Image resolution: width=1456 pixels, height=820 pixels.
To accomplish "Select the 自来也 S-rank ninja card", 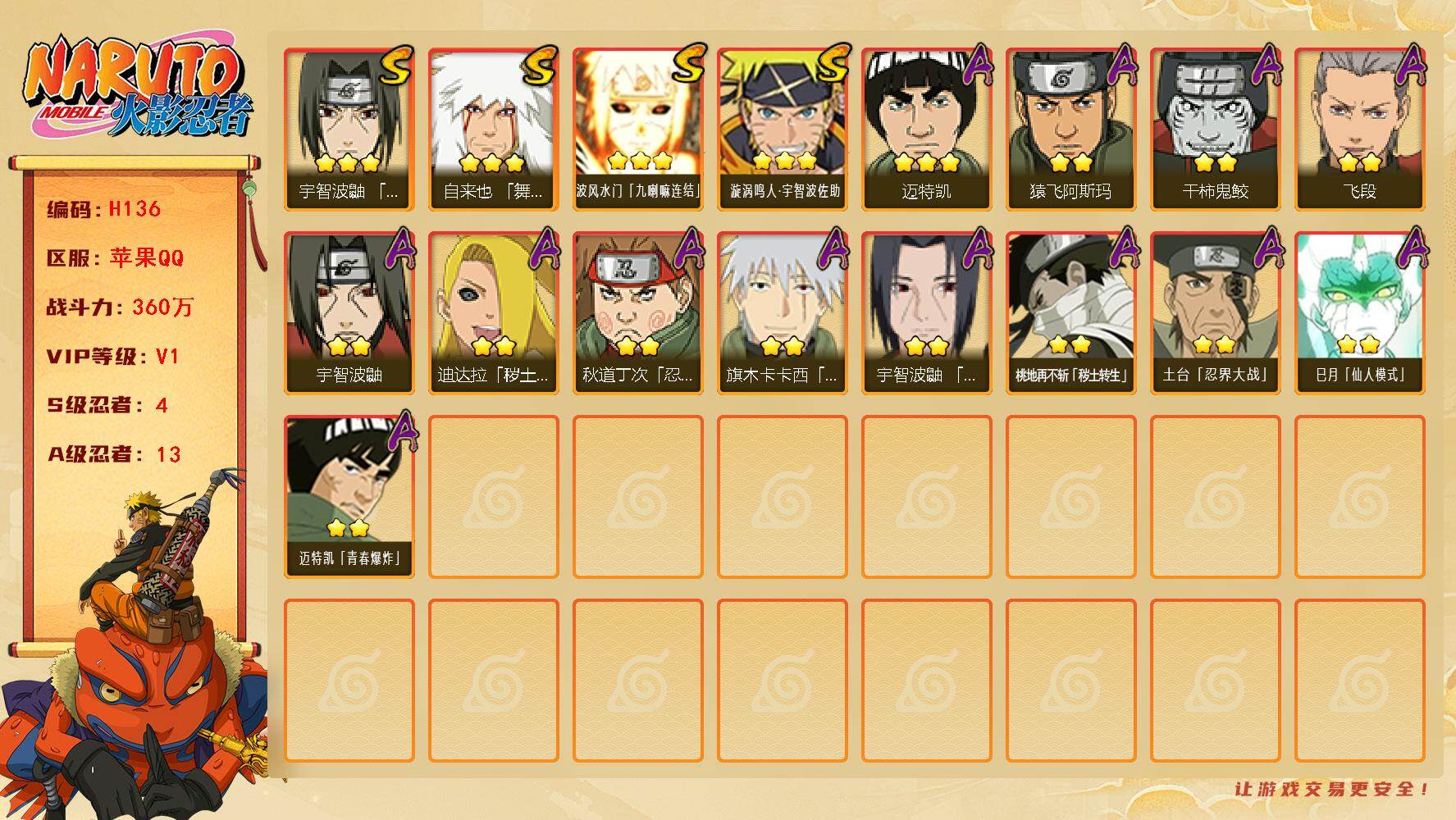I will [x=493, y=130].
